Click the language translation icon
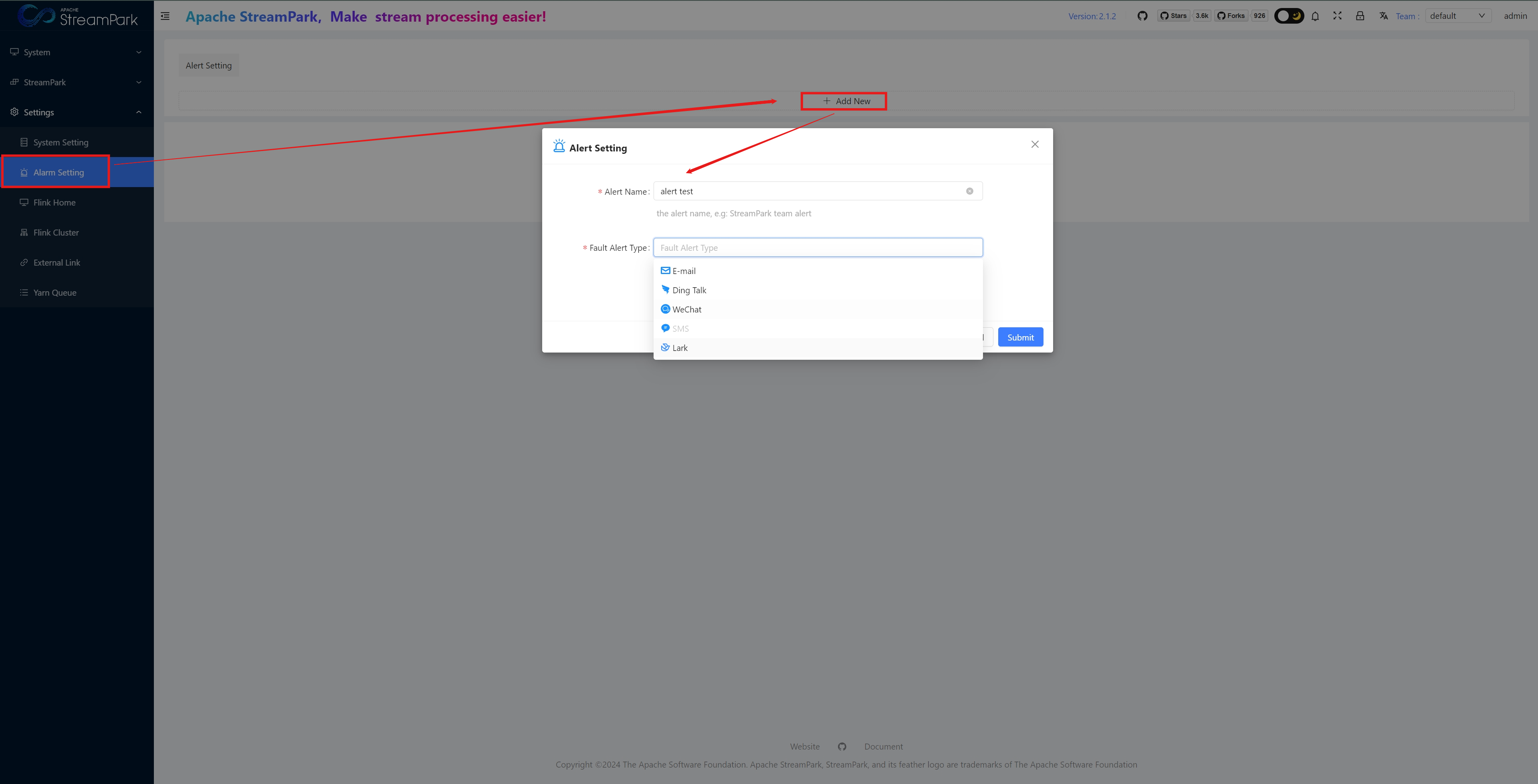Image resolution: width=1538 pixels, height=784 pixels. coord(1383,16)
